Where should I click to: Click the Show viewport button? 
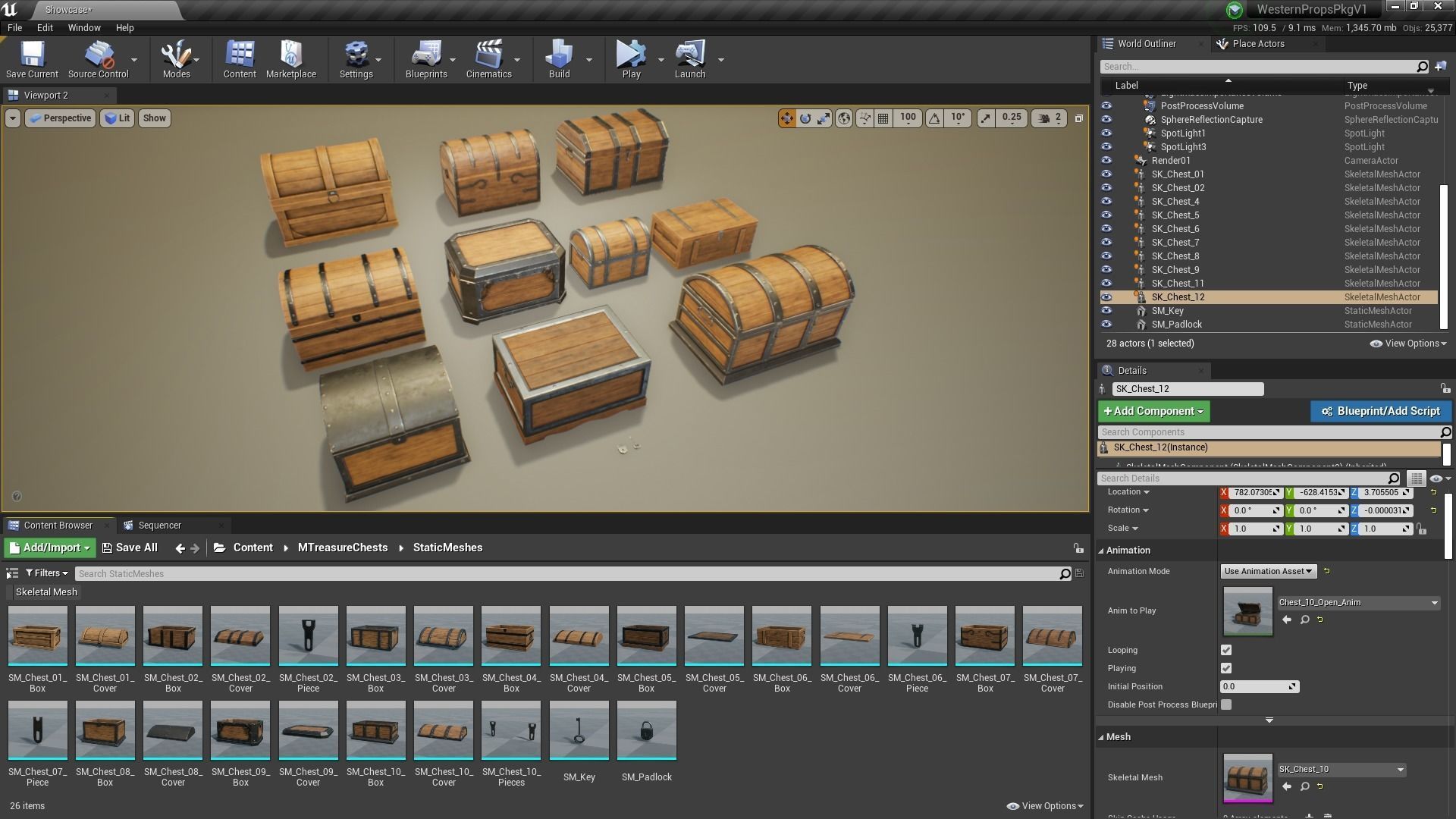pyautogui.click(x=154, y=118)
